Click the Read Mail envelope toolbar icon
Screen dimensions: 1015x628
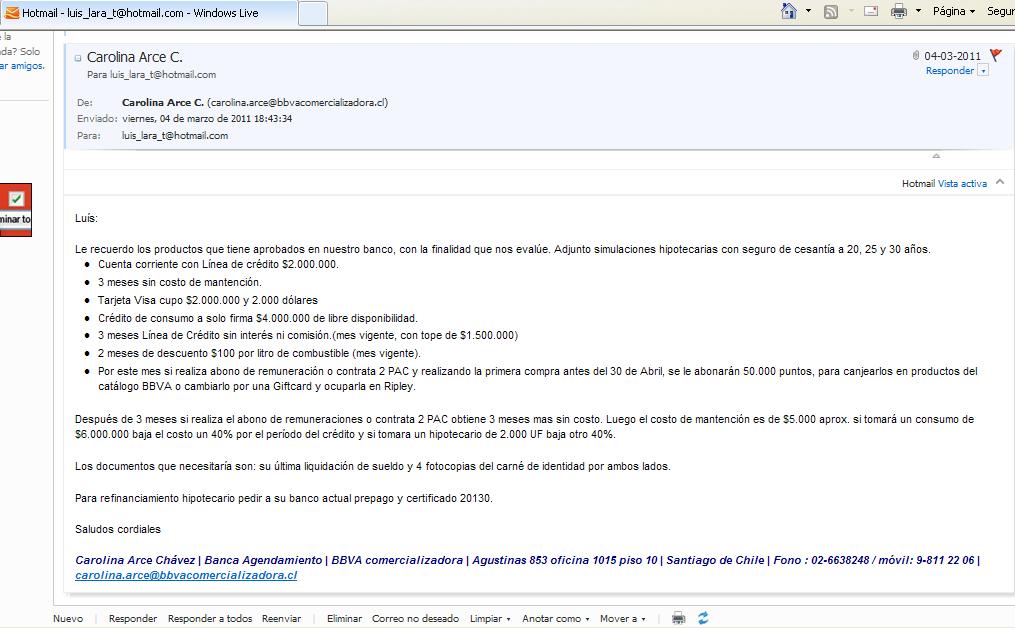[871, 11]
